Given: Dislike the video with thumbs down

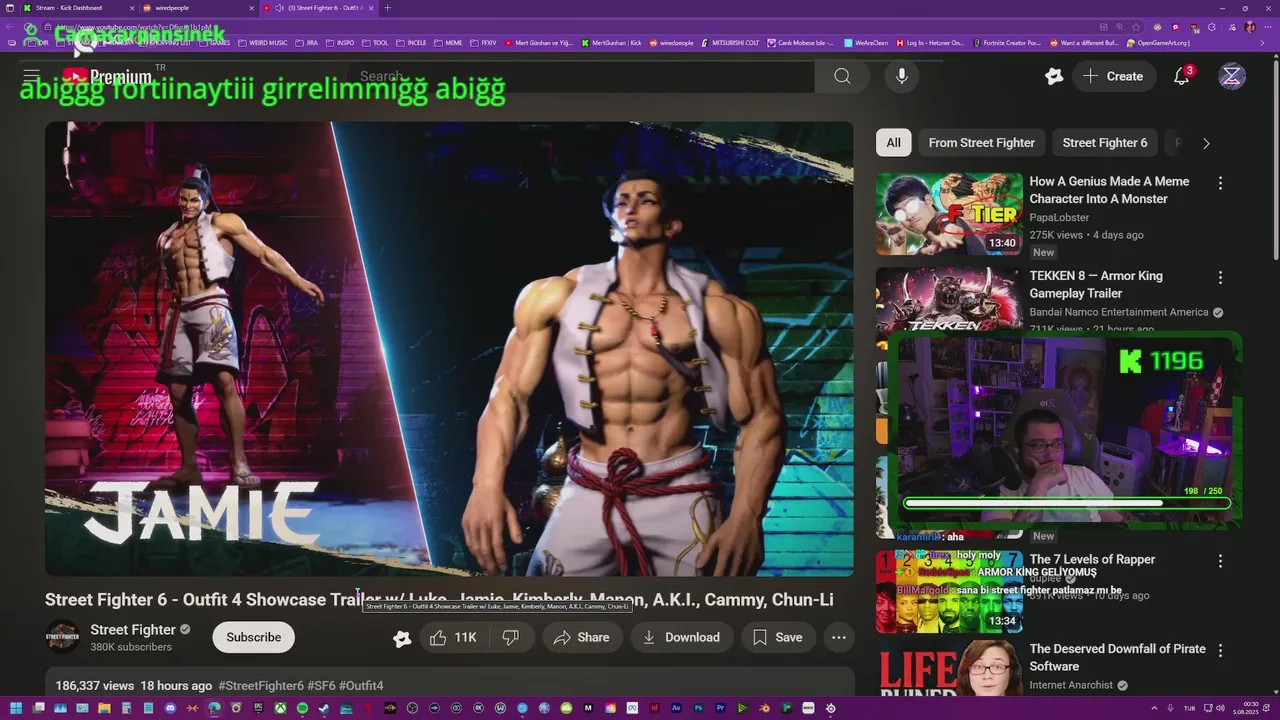Looking at the screenshot, I should [x=511, y=637].
